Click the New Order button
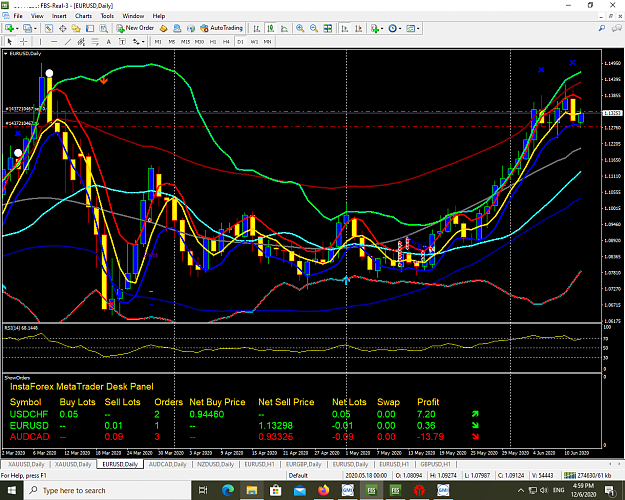This screenshot has width=625, height=500. click(x=135, y=28)
